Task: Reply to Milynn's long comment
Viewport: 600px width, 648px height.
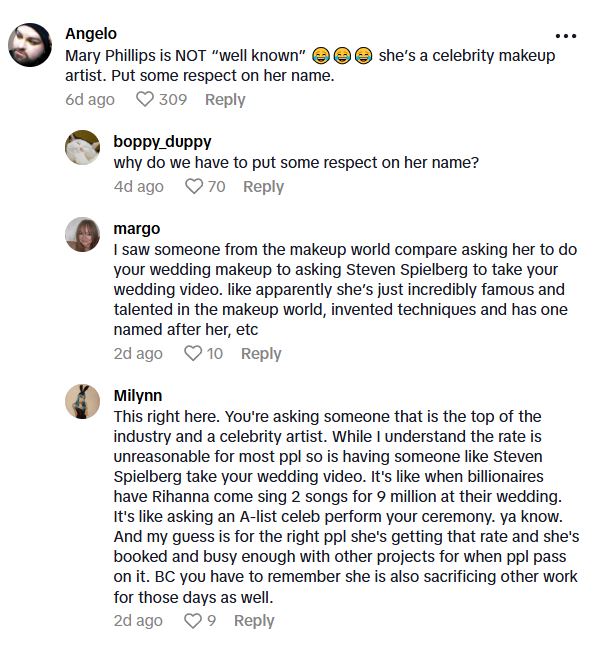Action: coord(254,621)
